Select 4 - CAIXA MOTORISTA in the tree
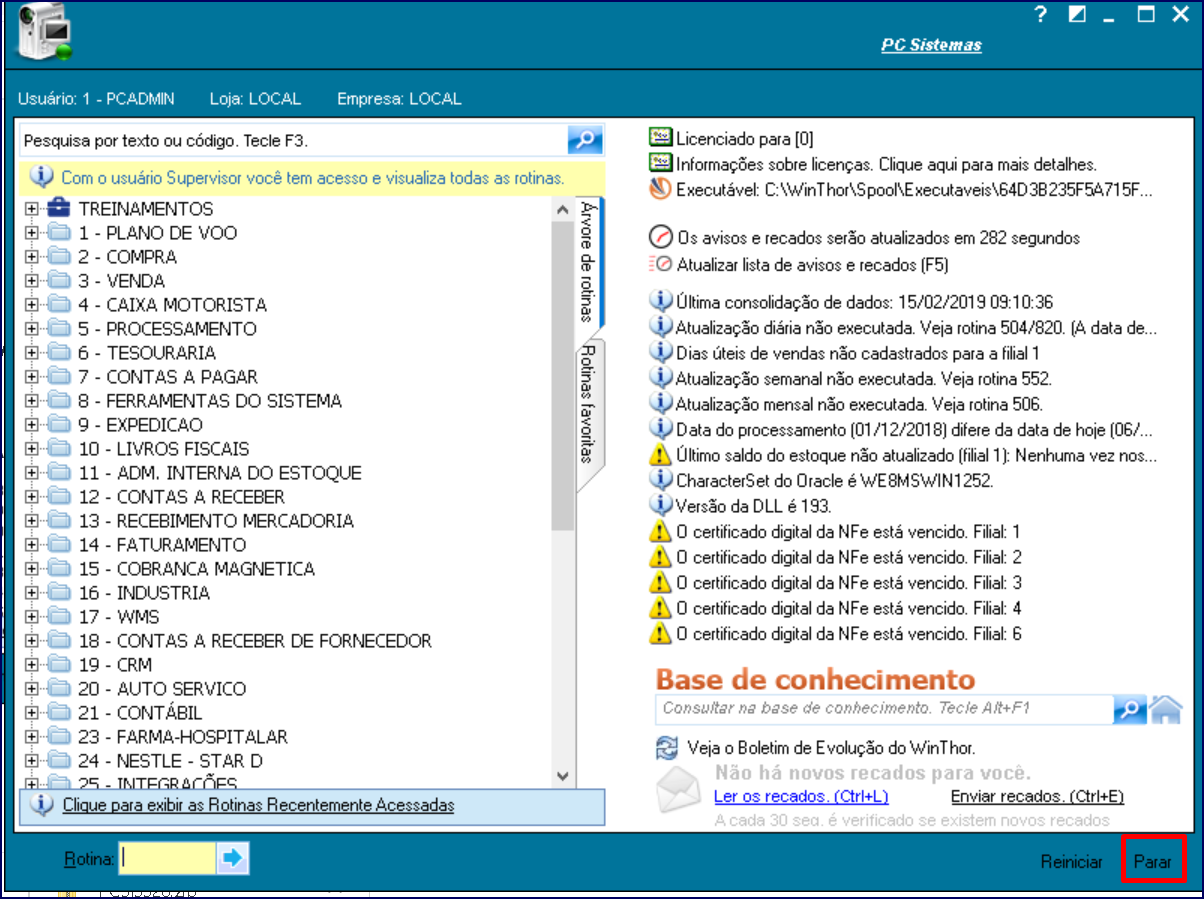Image resolution: width=1204 pixels, height=899 pixels. 173,305
